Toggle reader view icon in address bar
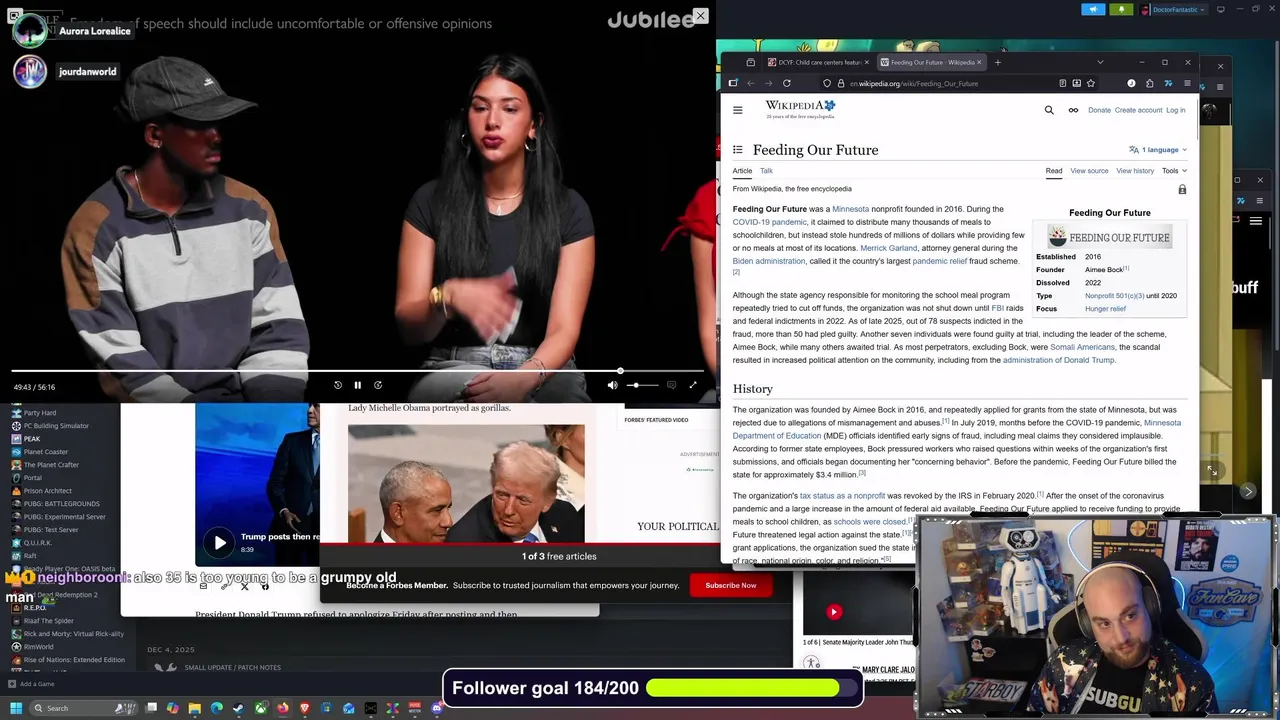Screen dimensions: 1280x720 (x=1062, y=83)
